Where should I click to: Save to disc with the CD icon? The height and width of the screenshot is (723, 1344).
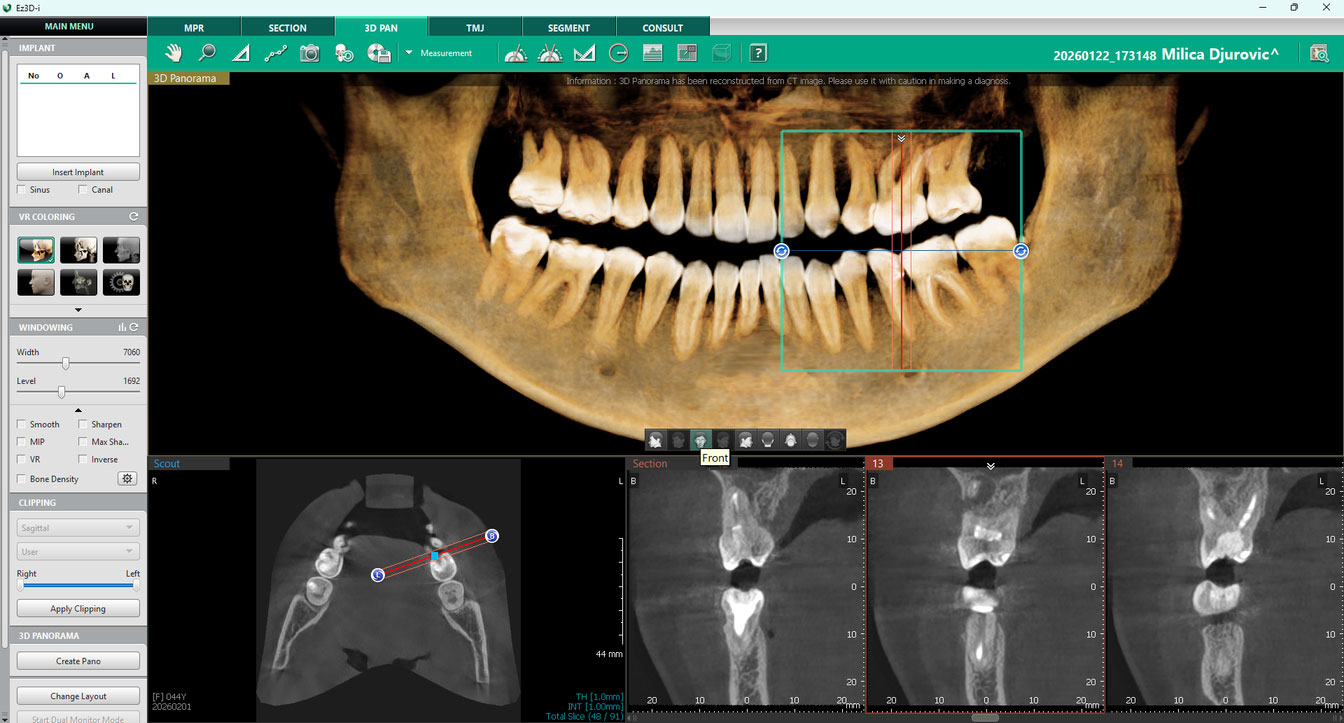click(x=379, y=53)
